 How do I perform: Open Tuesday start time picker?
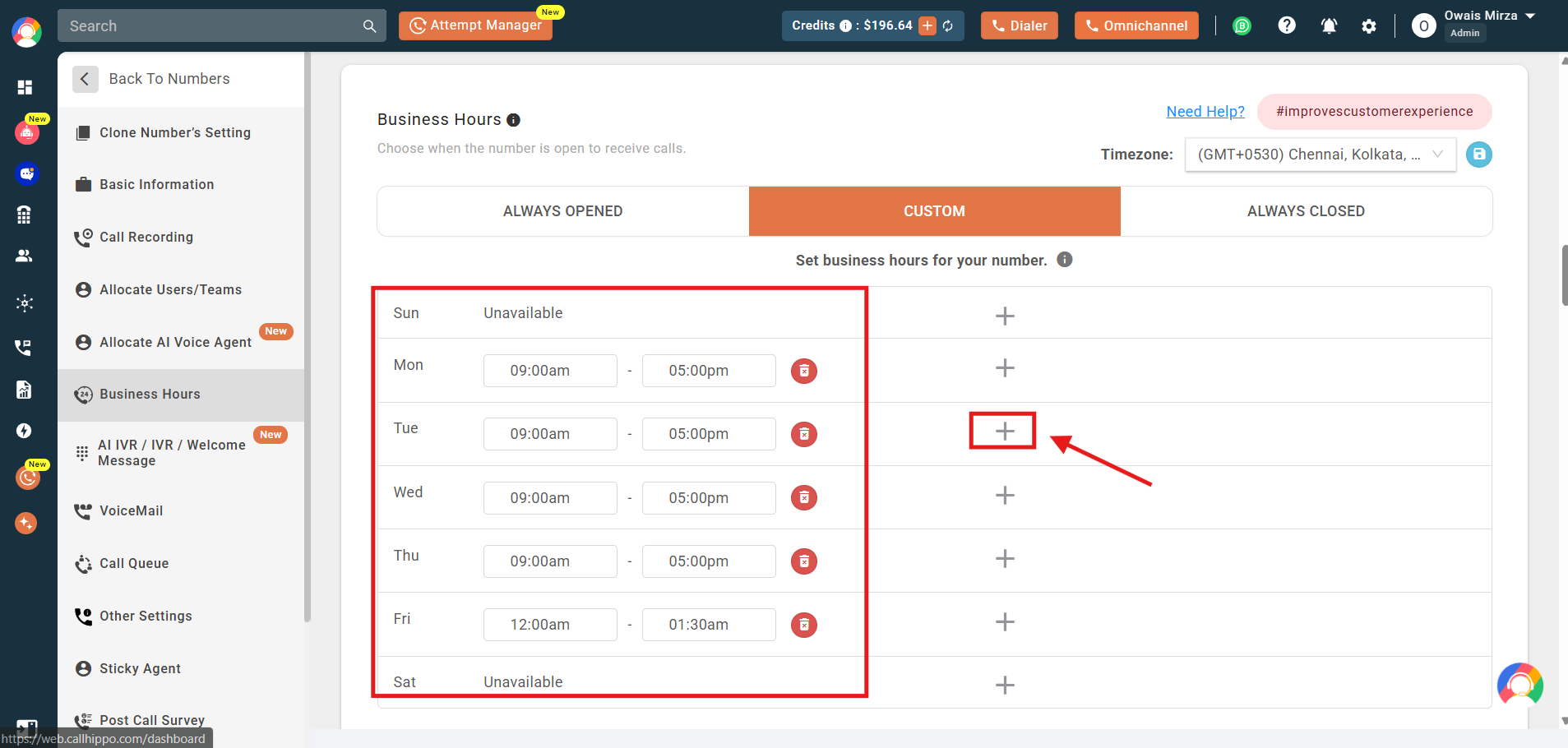pos(550,434)
